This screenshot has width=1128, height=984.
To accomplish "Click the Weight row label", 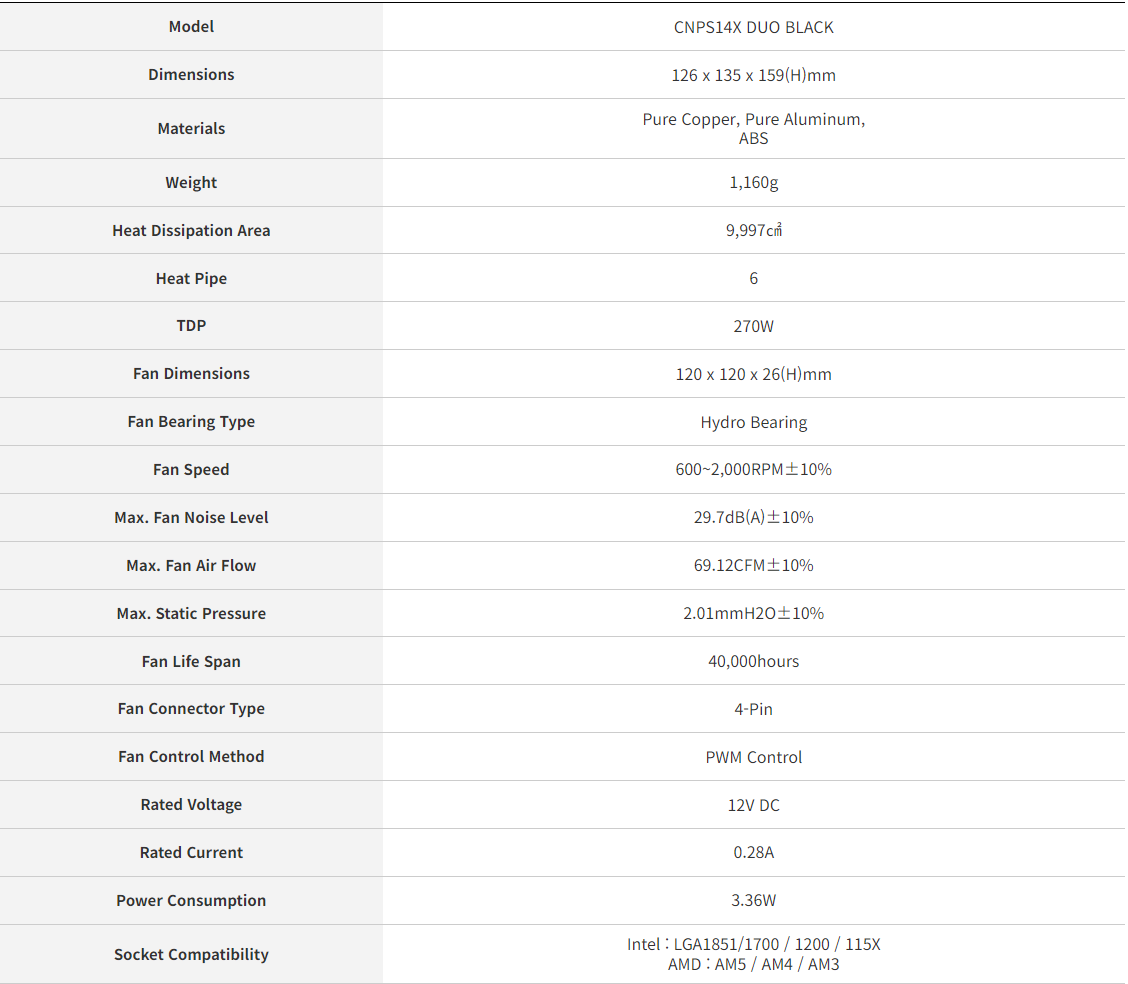I will pyautogui.click(x=191, y=182).
